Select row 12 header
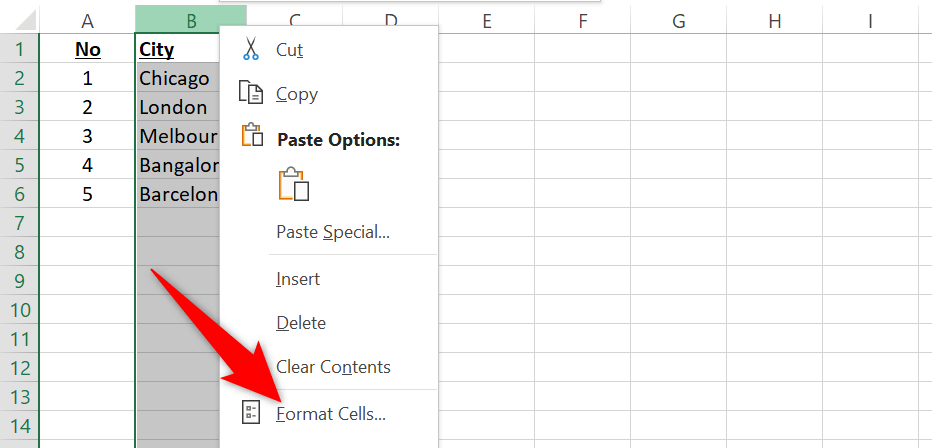This screenshot has height=448, width=932. (19, 367)
